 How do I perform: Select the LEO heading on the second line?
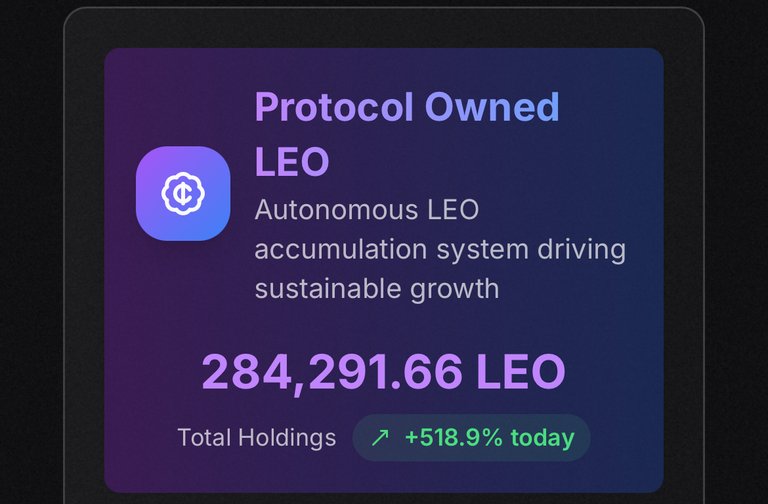coord(292,162)
